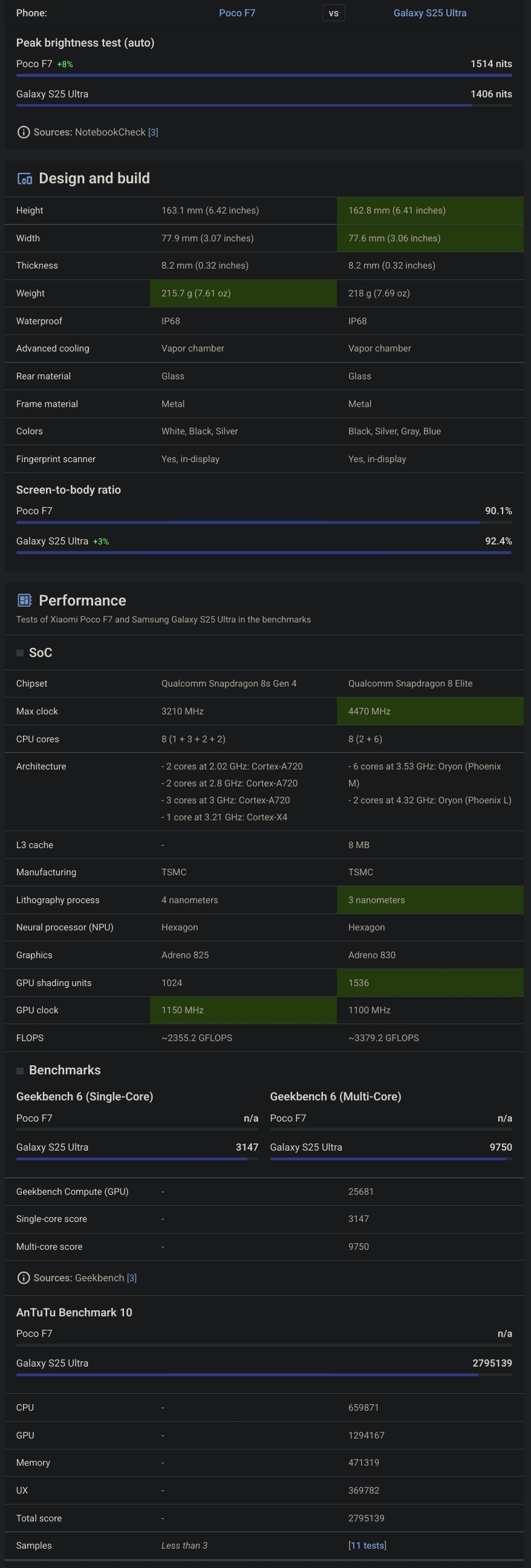Viewport: 531px width, 1568px height.
Task: Click the 4 nanometers lithography value
Action: (190, 900)
